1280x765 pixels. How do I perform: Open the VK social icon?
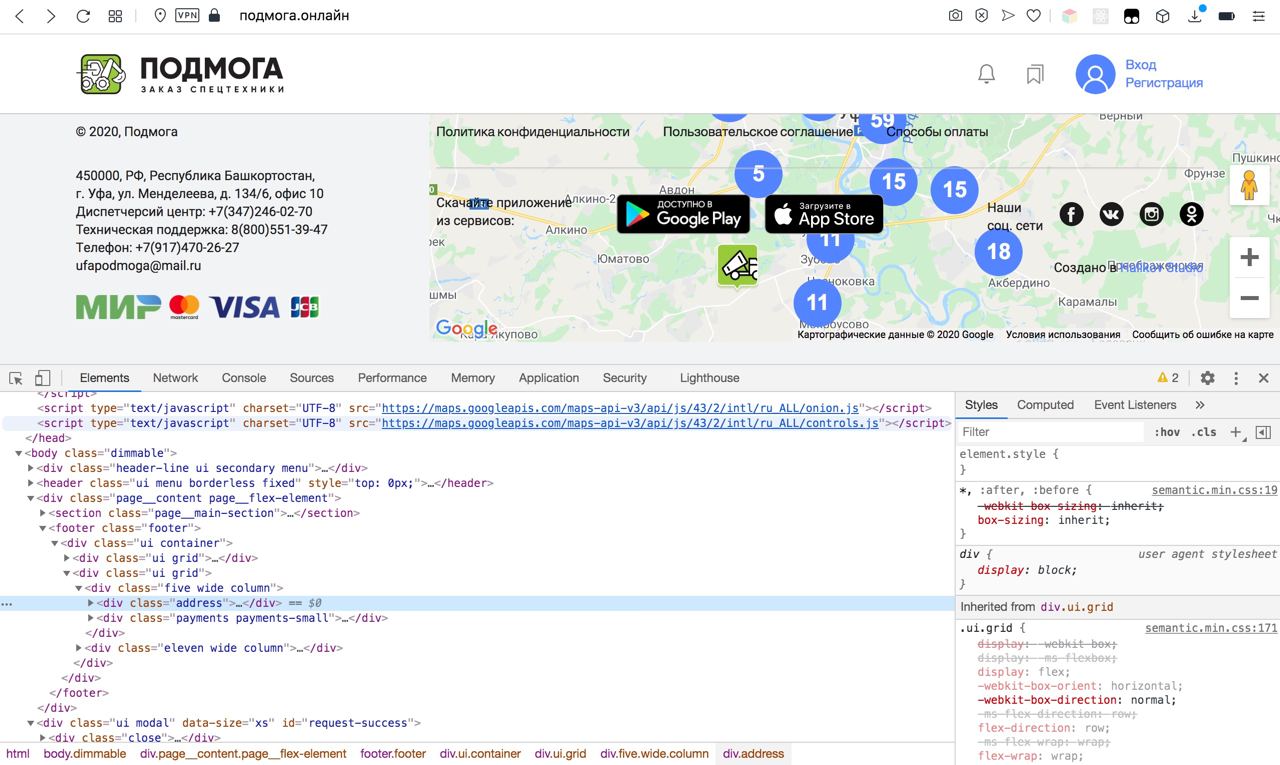[1111, 214]
